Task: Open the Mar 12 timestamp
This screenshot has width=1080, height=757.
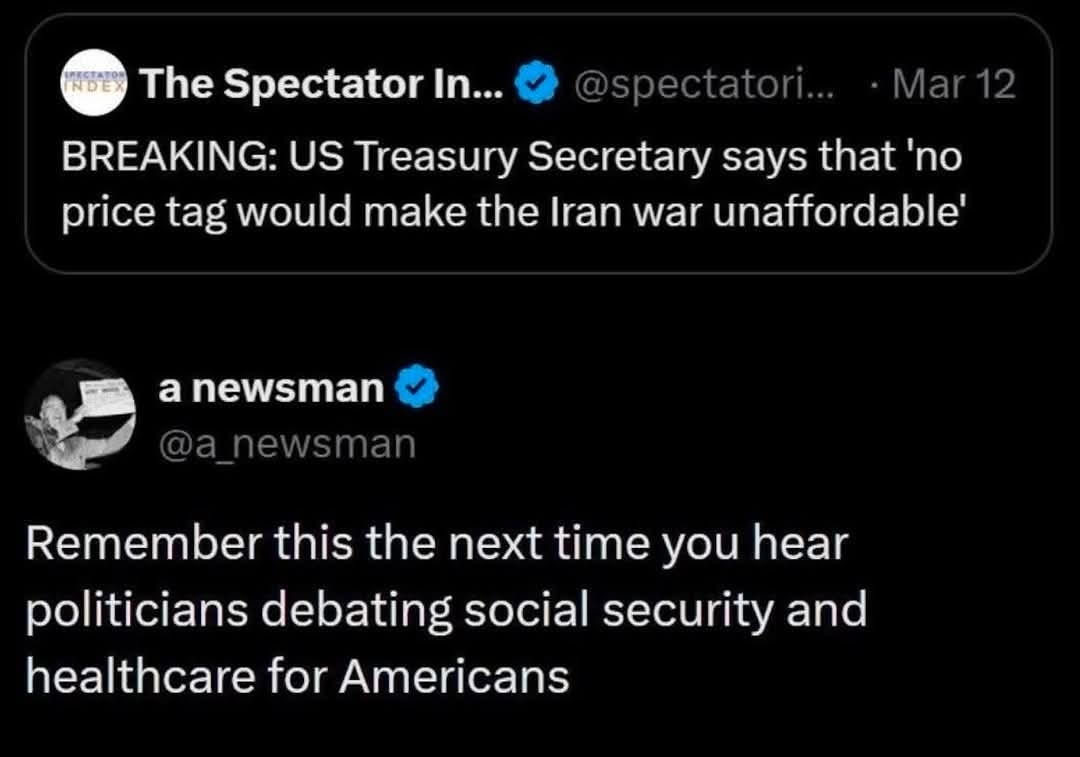Action: click(956, 85)
